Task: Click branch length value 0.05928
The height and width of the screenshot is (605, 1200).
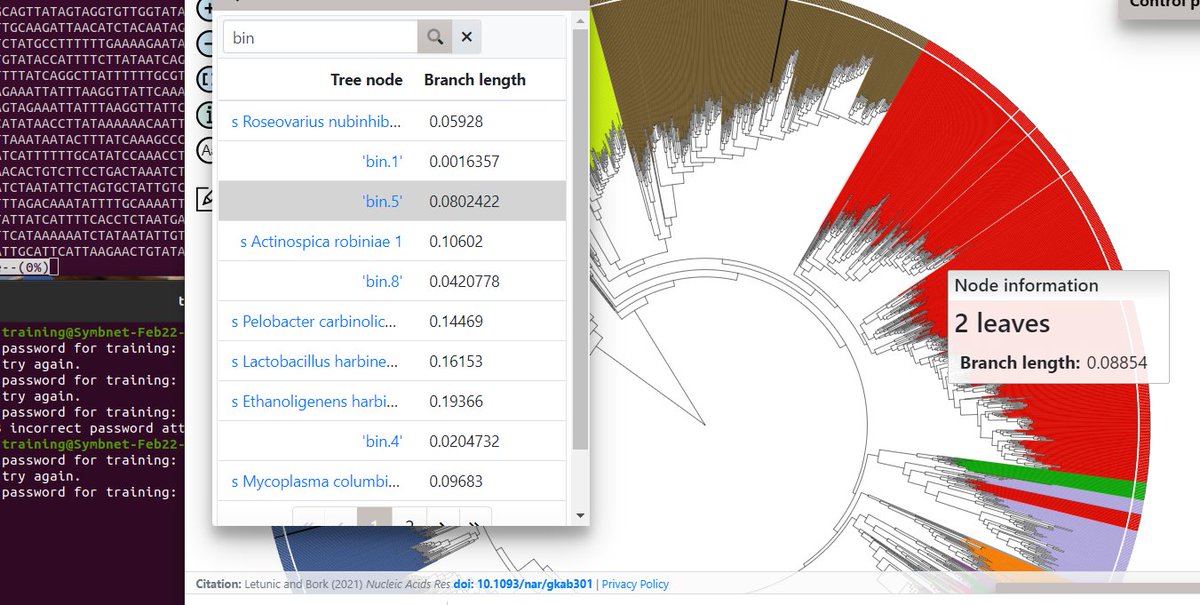Action: (x=456, y=122)
